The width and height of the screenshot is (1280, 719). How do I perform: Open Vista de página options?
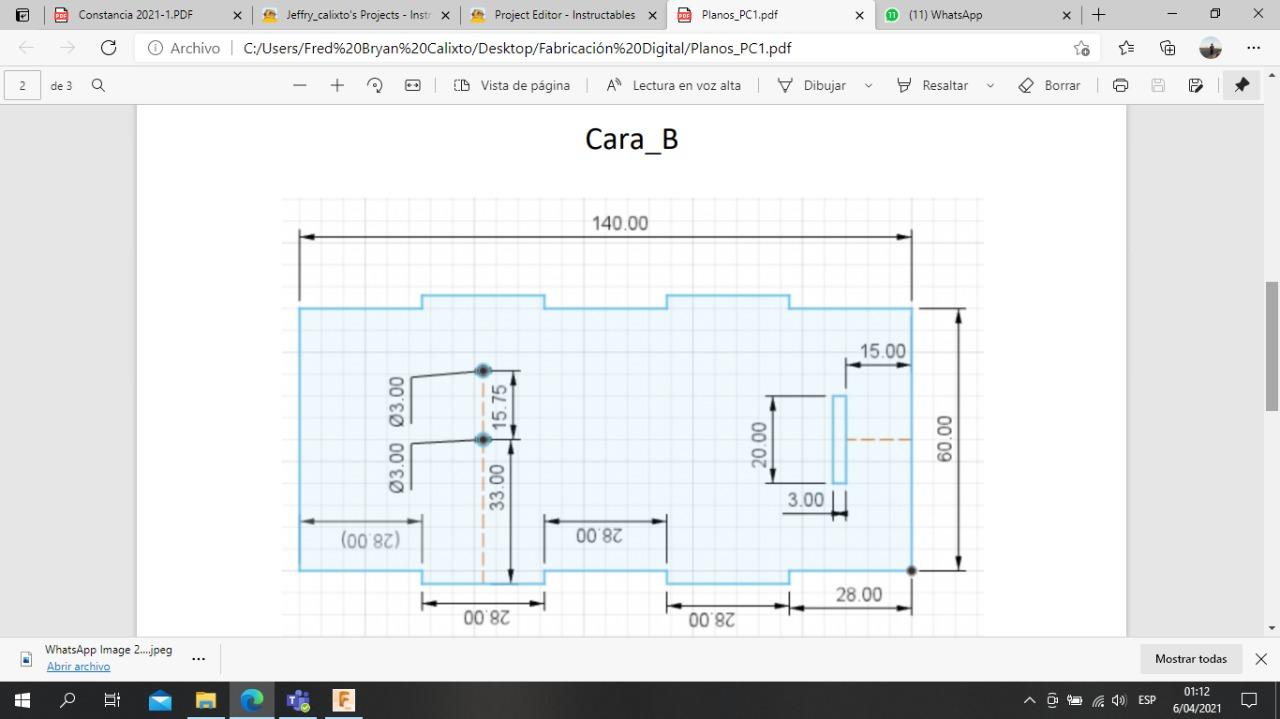[x=512, y=85]
